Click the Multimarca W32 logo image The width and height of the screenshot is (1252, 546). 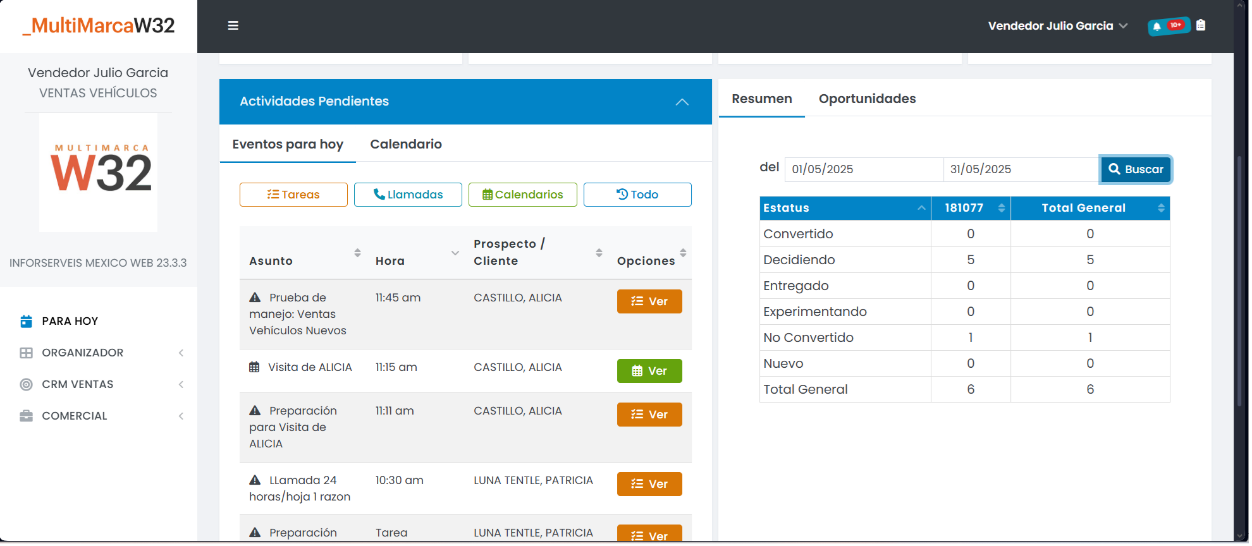(98, 172)
